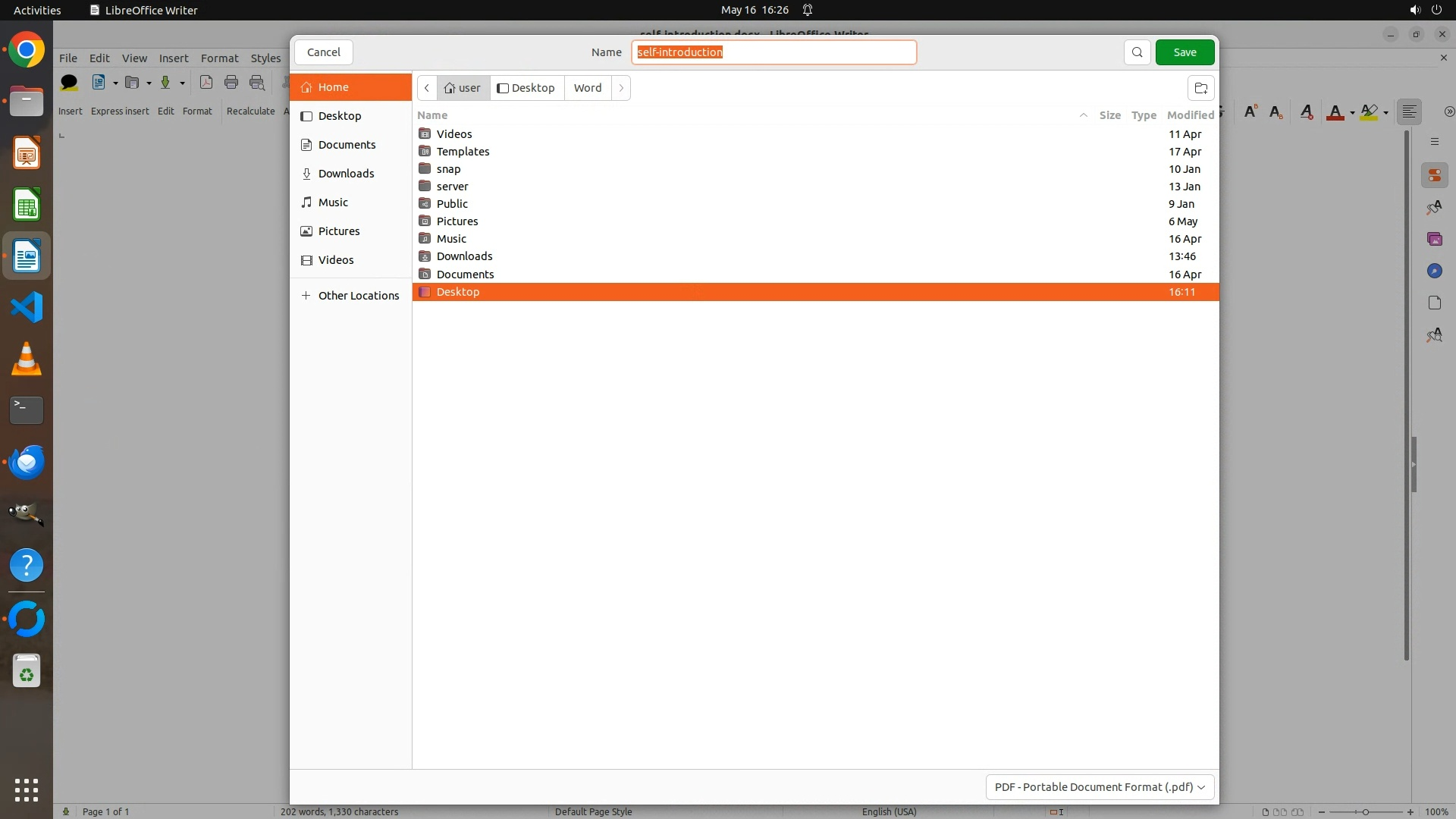Viewport: 1456px width, 819px height.
Task: Click the font color icon
Action: (x=1335, y=112)
